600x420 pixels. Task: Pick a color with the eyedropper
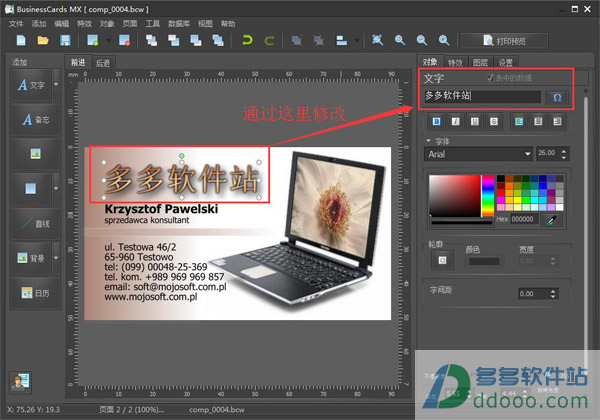552,220
